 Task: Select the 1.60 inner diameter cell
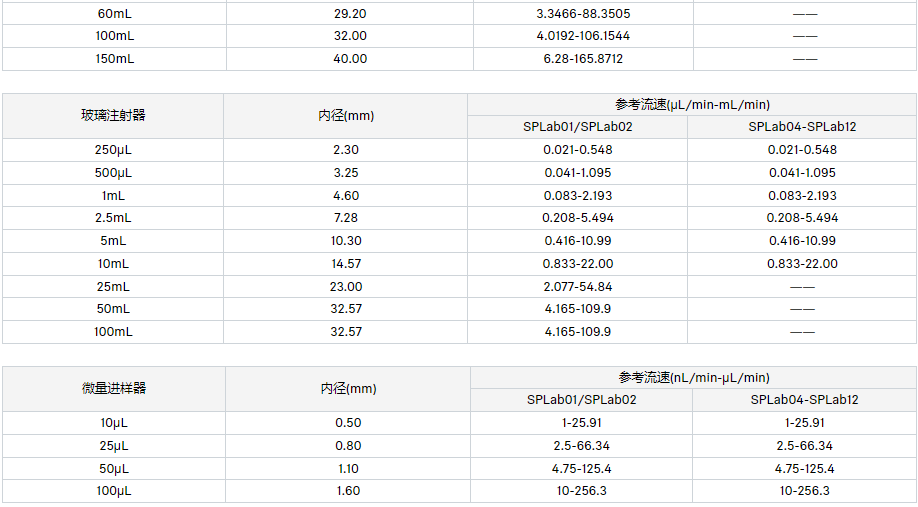[348, 491]
